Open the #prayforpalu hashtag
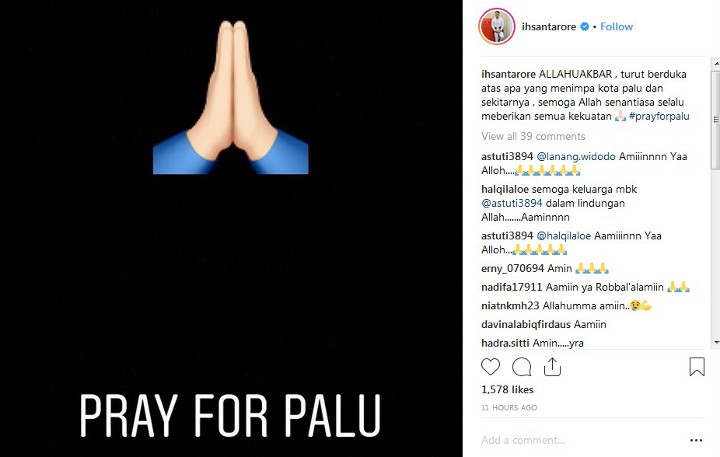This screenshot has width=720, height=457. click(x=659, y=116)
